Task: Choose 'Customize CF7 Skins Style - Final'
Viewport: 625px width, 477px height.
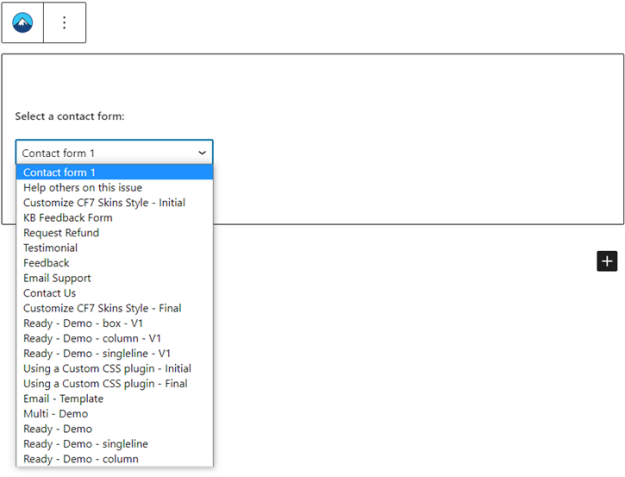Action: (x=102, y=308)
